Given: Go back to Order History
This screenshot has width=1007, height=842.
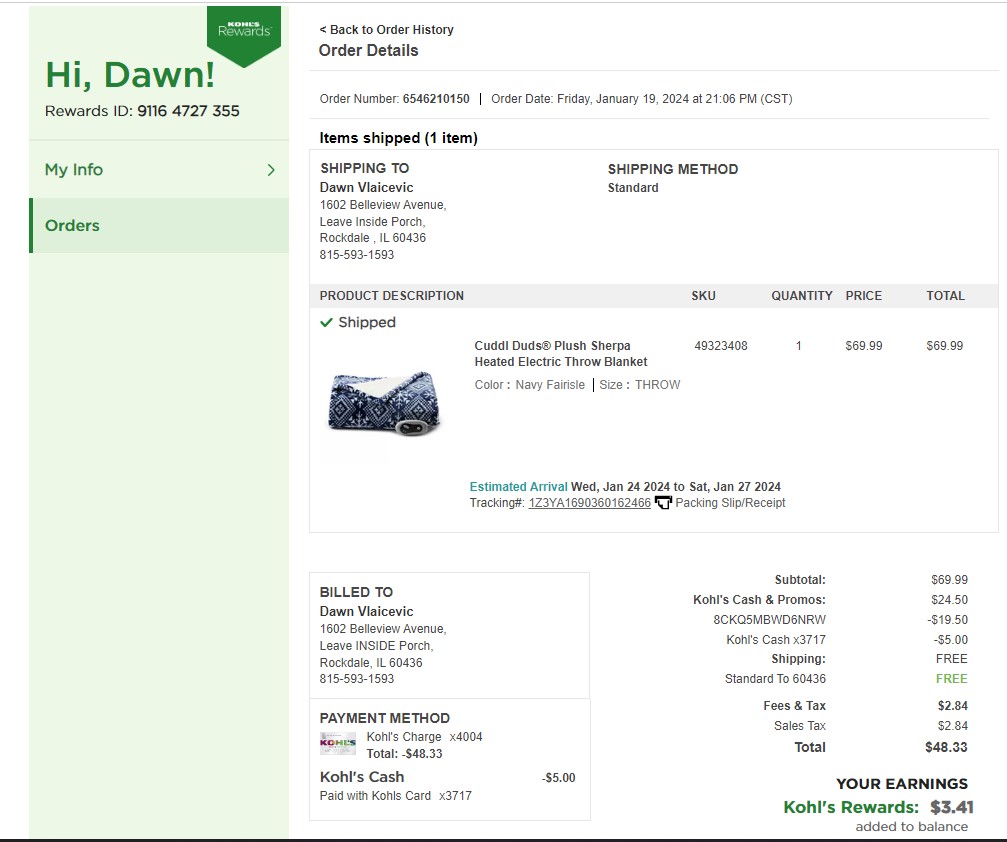Looking at the screenshot, I should 387,30.
